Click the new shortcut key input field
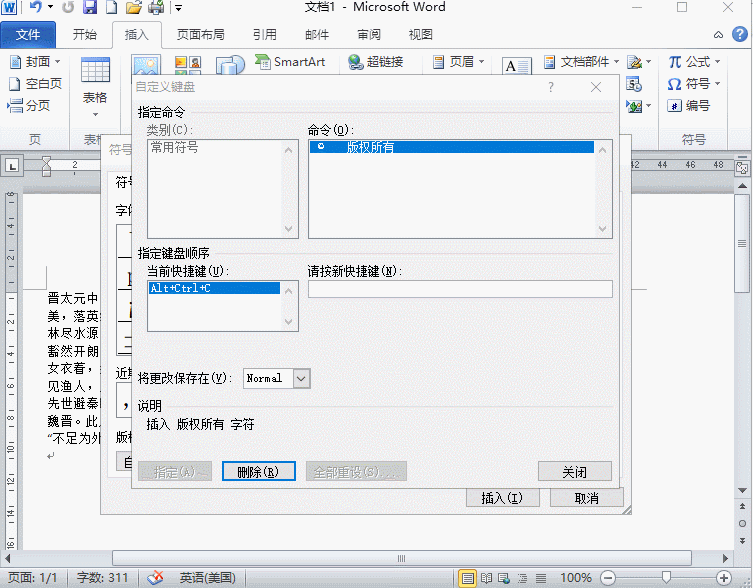The width and height of the screenshot is (753, 588). [x=460, y=289]
